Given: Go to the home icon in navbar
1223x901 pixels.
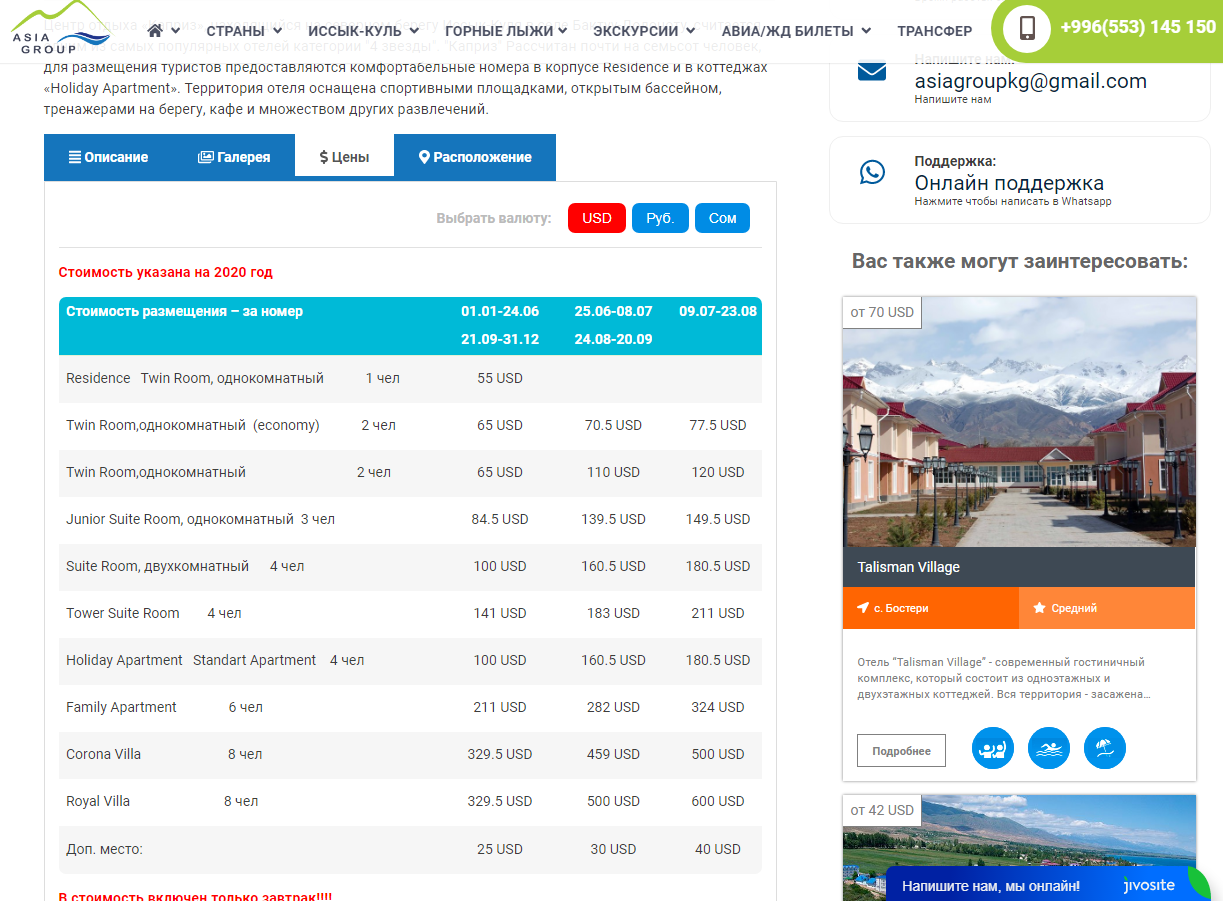Looking at the screenshot, I should pos(155,31).
